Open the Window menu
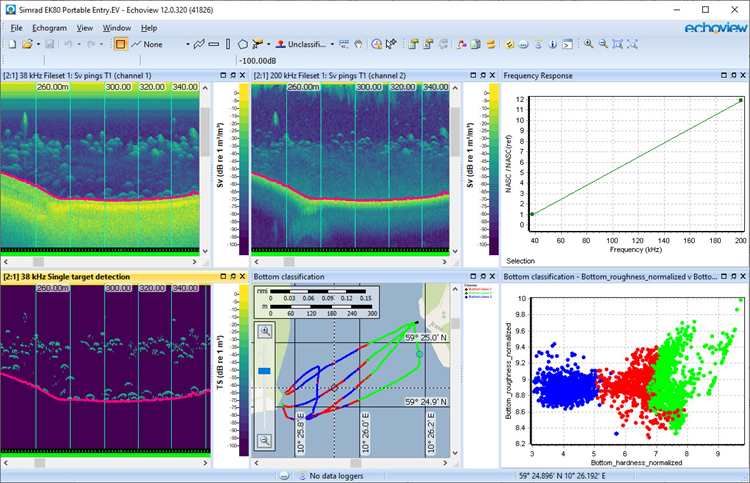Screen dimensions: 750x483 point(117,28)
